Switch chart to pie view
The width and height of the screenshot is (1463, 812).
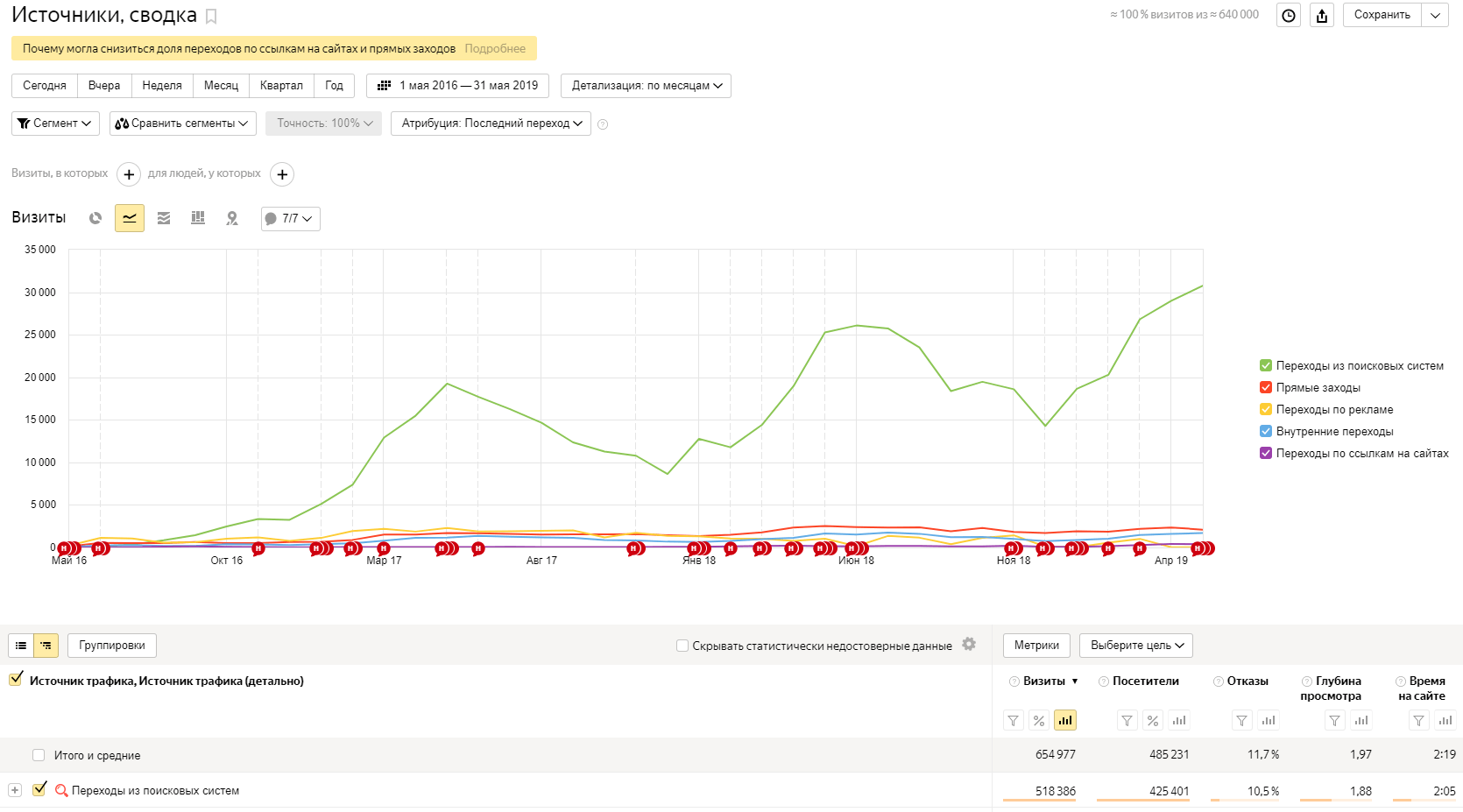(x=95, y=218)
